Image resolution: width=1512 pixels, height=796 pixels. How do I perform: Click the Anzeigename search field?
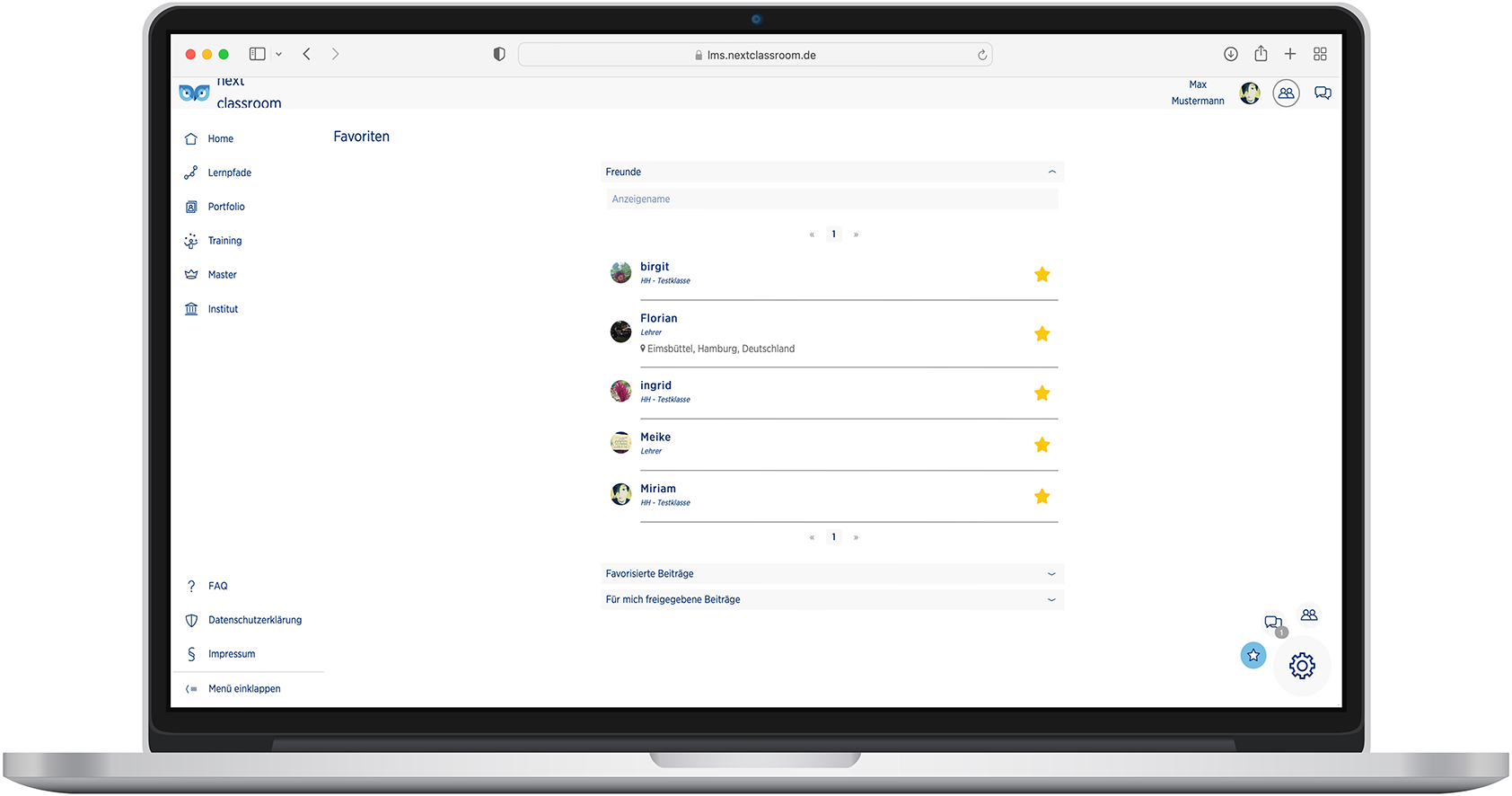[x=831, y=199]
